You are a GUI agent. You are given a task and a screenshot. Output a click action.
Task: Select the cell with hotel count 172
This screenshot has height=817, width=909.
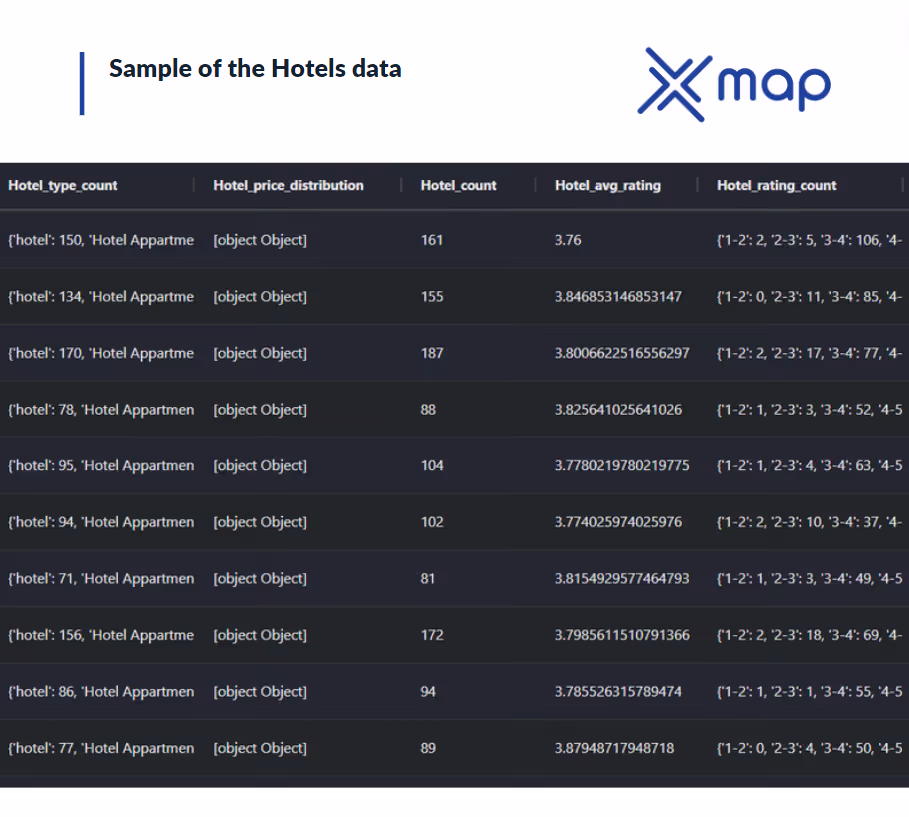pos(432,635)
